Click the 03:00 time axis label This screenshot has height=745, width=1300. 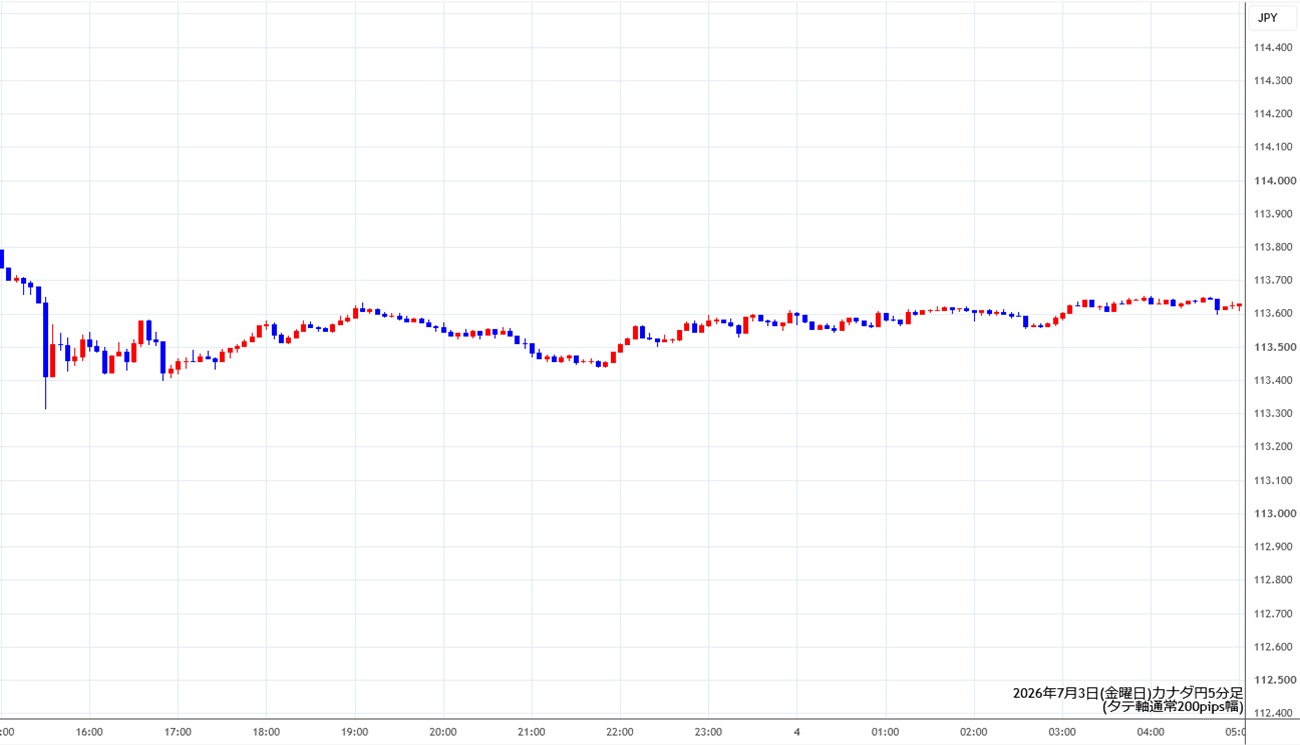(x=1062, y=732)
